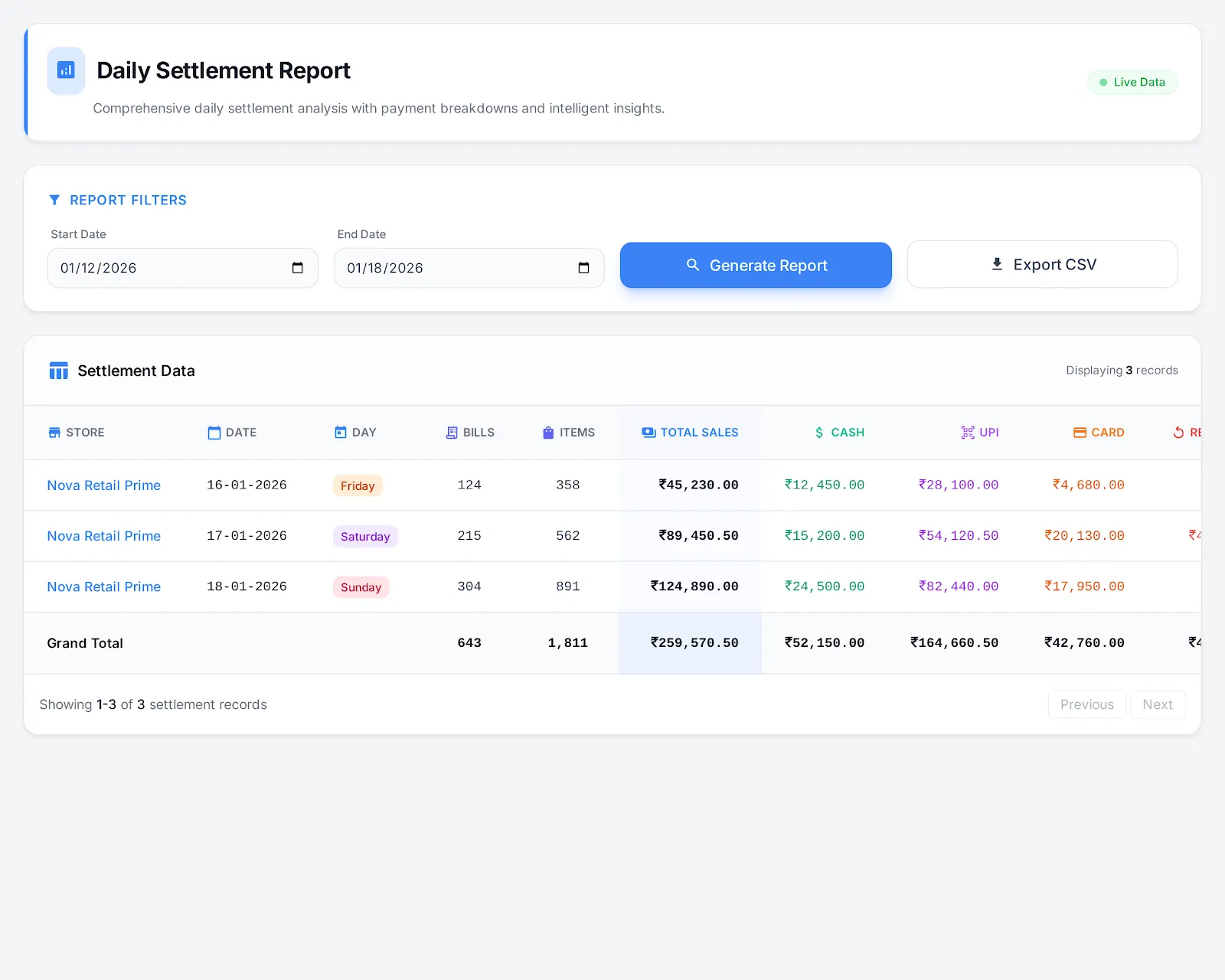Viewport: 1225px width, 980px height.
Task: Open the End Date calendar picker
Action: tap(584, 268)
